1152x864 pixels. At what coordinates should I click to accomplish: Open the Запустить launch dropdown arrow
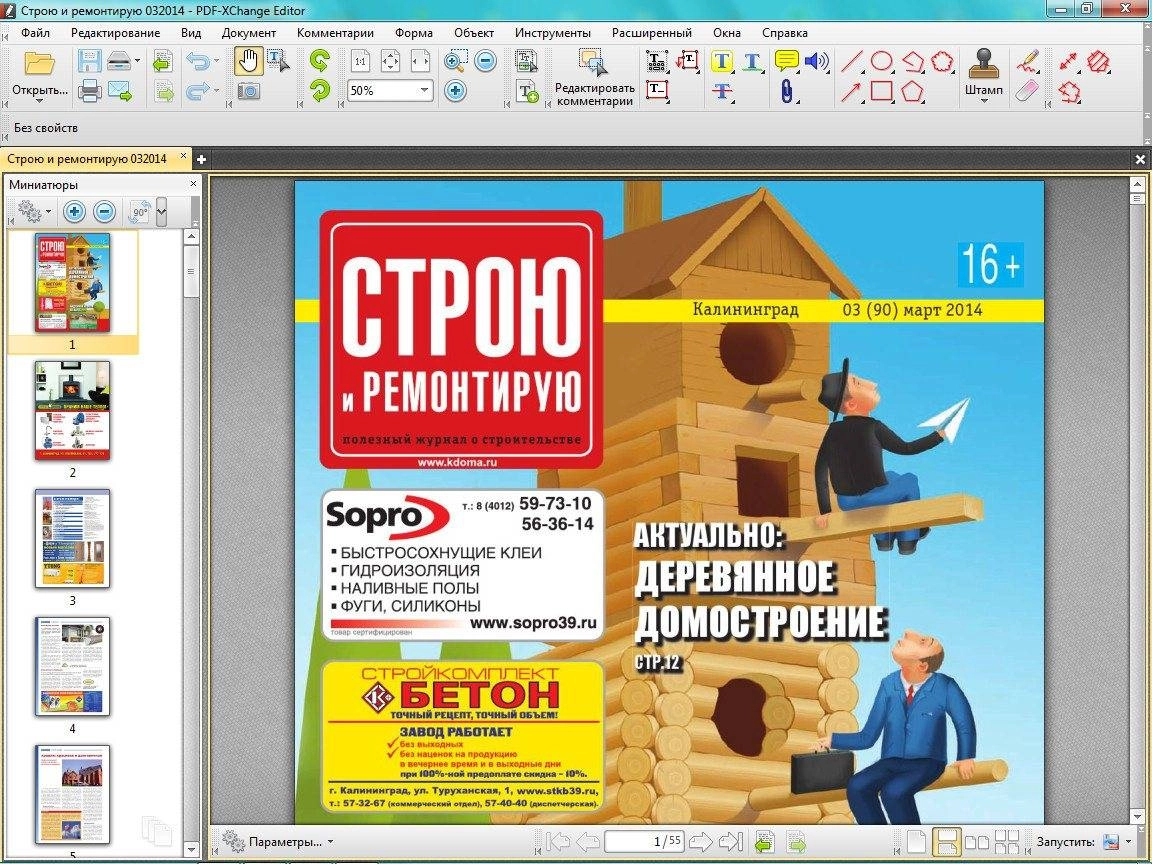tap(1128, 842)
